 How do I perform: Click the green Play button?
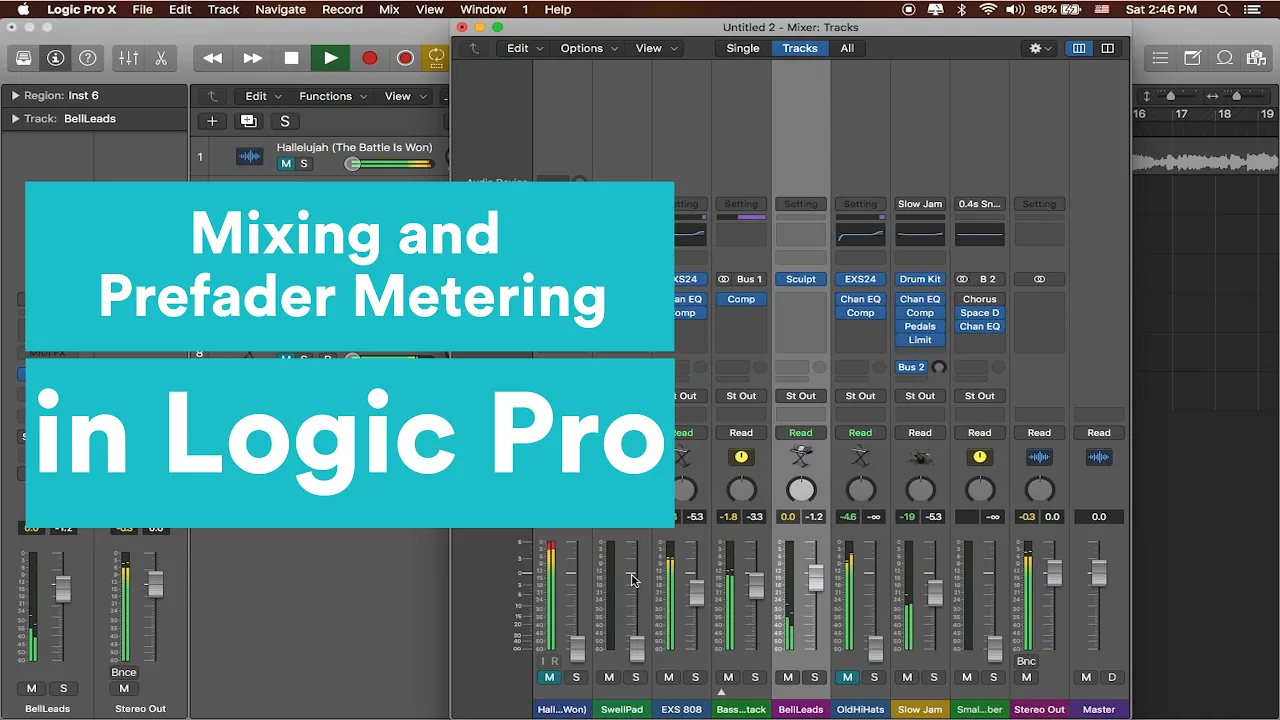pos(330,58)
